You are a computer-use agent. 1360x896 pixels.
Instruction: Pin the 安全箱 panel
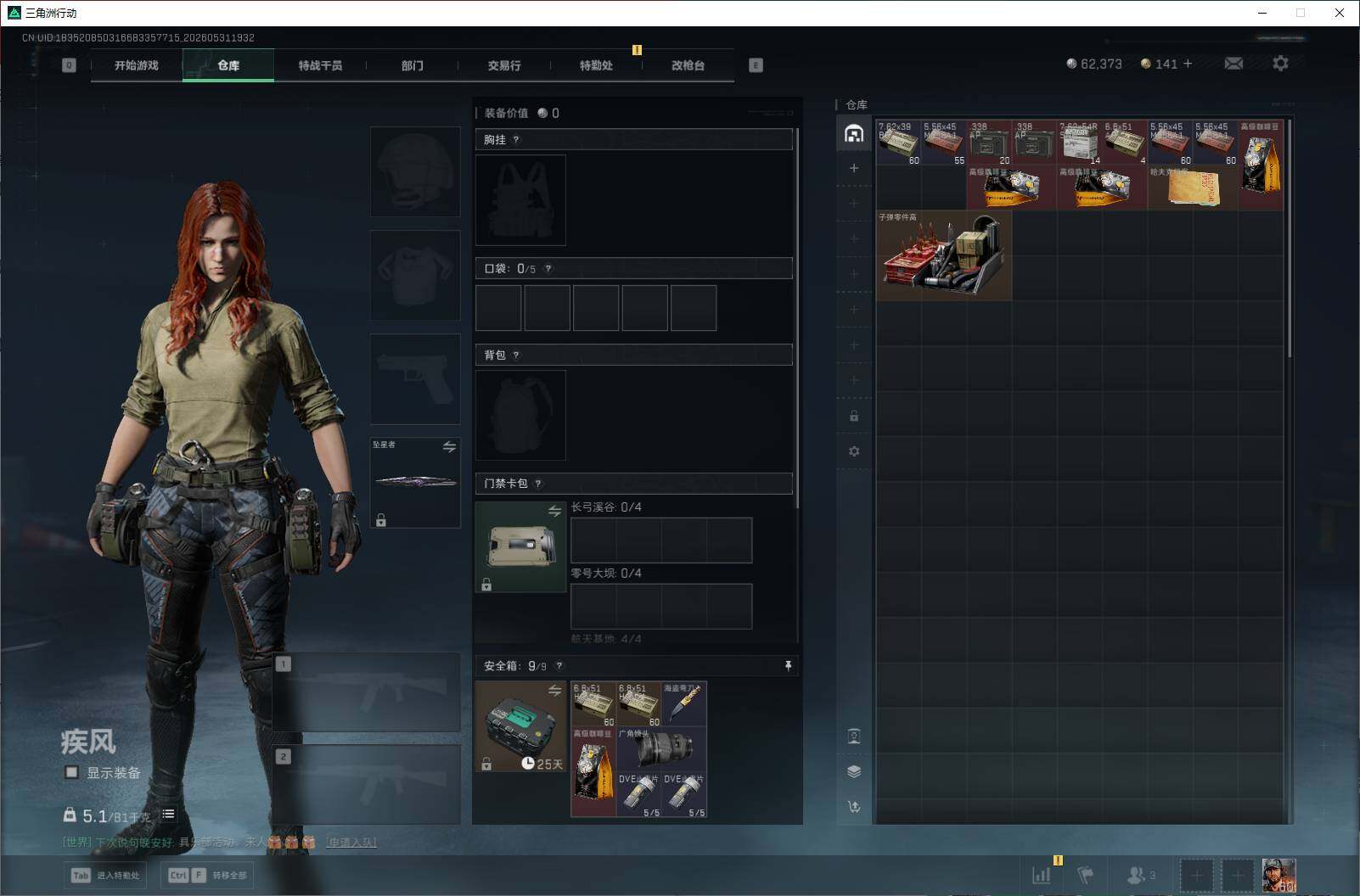(x=788, y=666)
